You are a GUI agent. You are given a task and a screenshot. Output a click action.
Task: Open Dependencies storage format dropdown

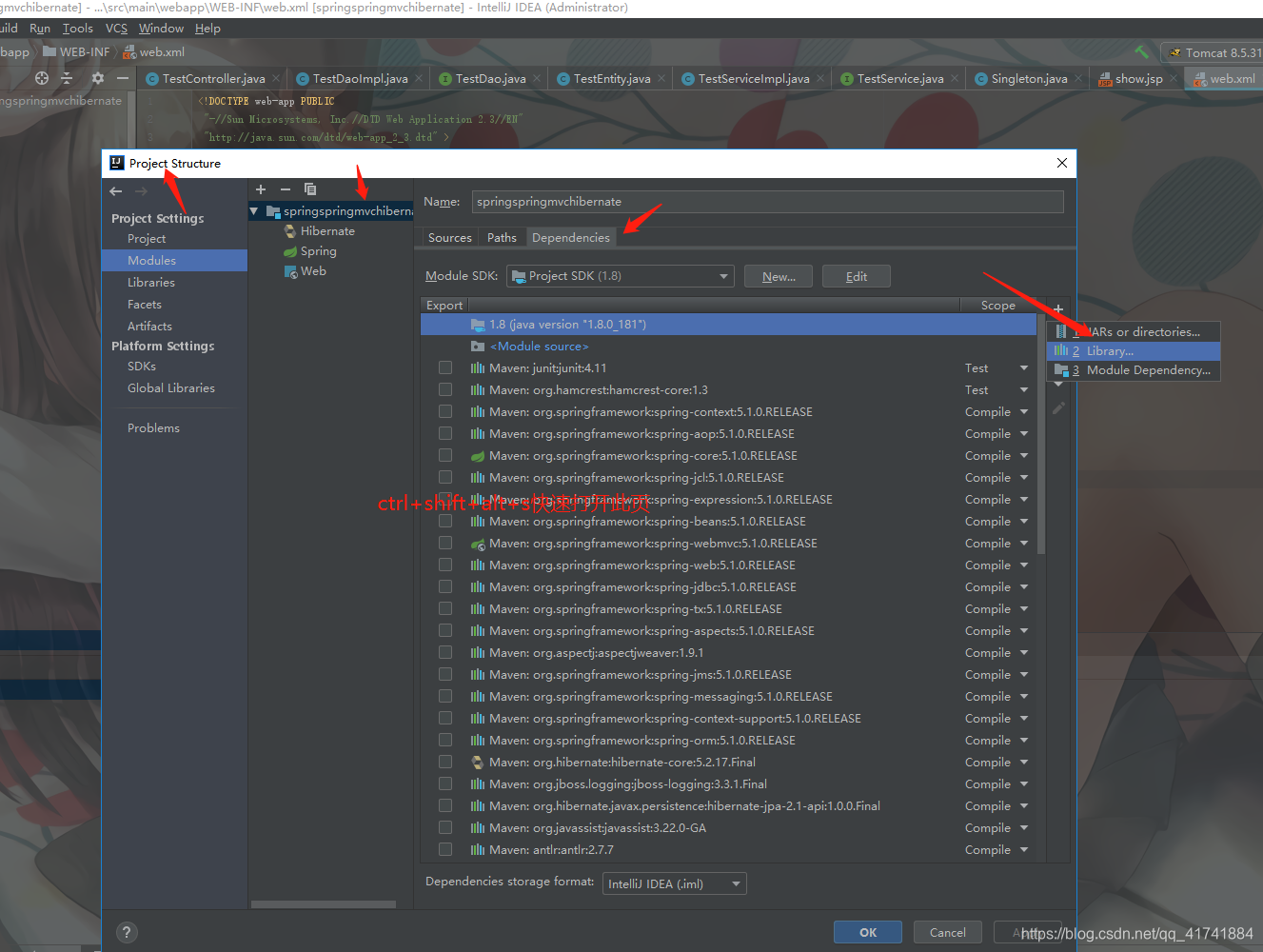[675, 883]
